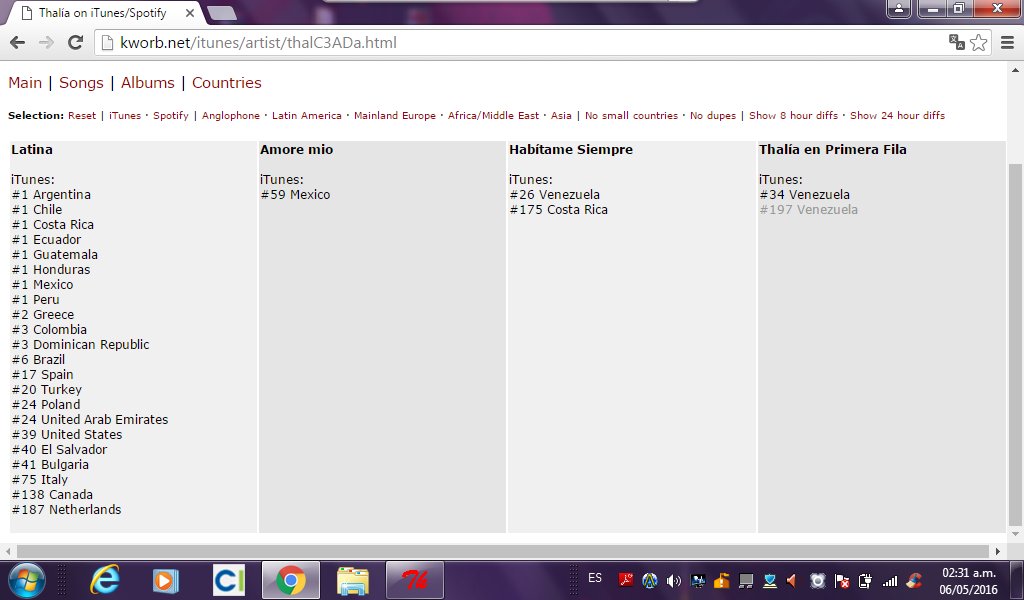Click the #2 Greece entry
1024x600 pixels.
pyautogui.click(x=42, y=315)
